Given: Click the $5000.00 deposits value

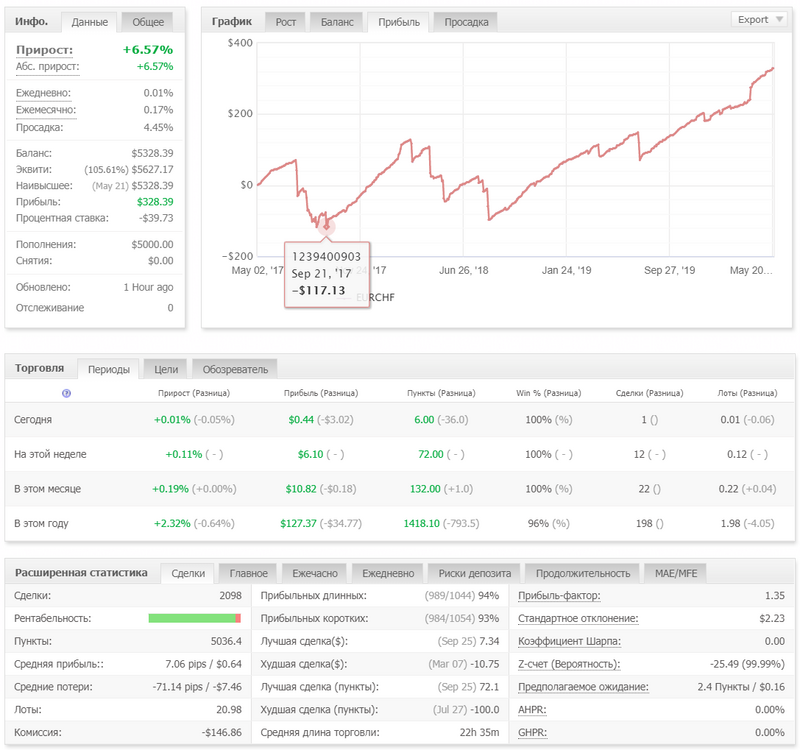Looking at the screenshot, I should click(152, 245).
